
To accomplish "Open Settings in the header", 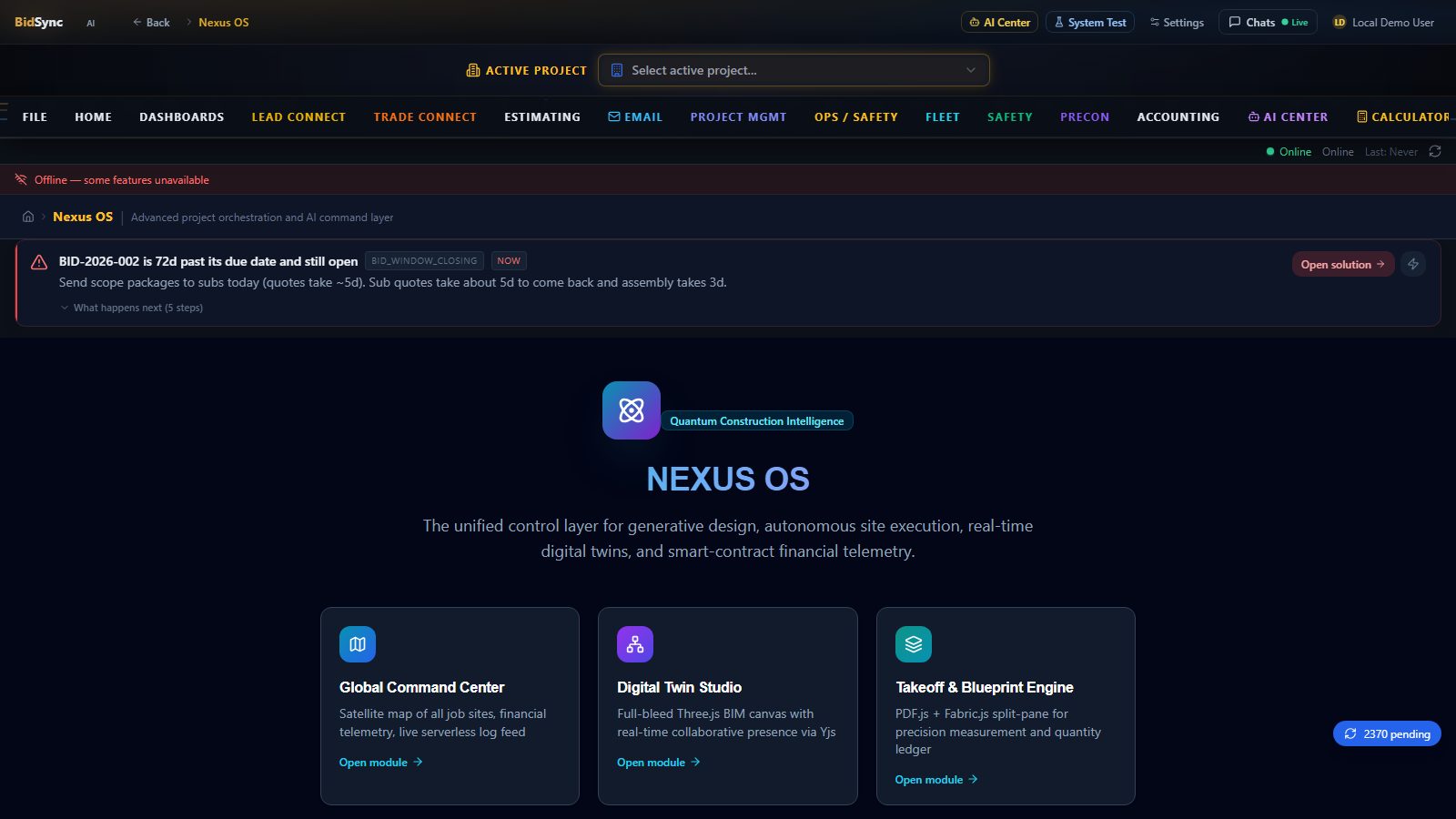I will tap(1177, 22).
